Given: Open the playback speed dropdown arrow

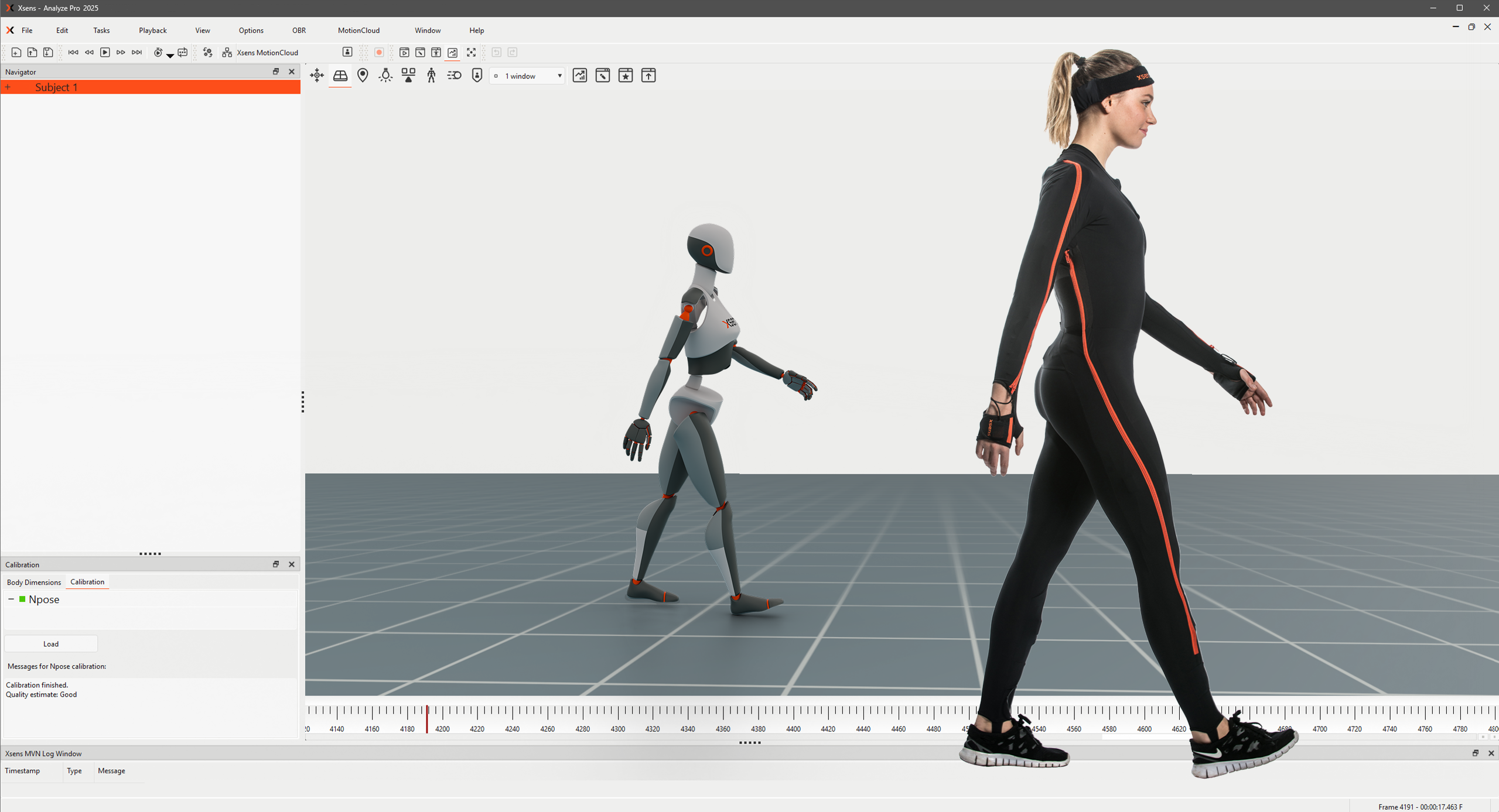Looking at the screenshot, I should [x=170, y=56].
